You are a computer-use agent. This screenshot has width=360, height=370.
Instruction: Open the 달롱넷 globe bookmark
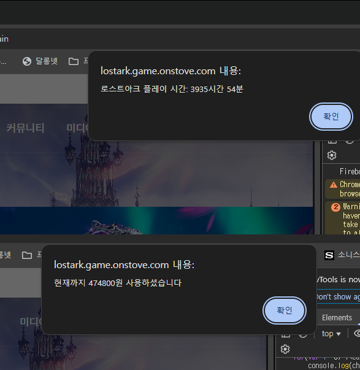[40, 61]
